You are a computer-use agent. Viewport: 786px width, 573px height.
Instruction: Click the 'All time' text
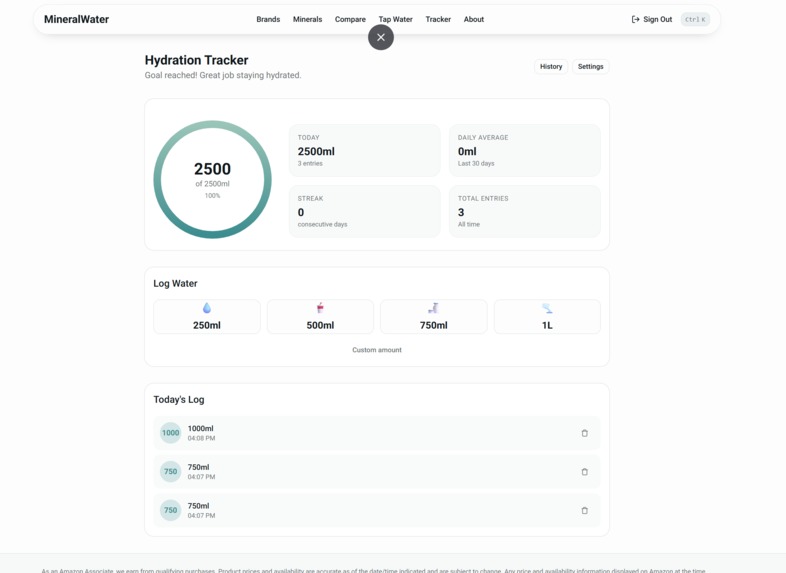coord(469,224)
